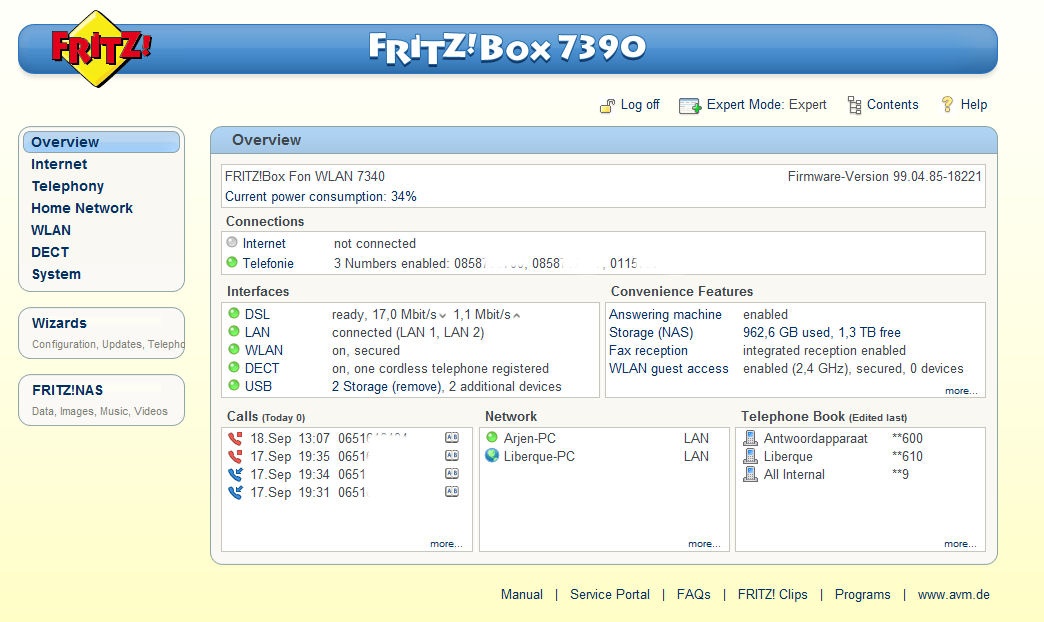Screen dimensions: 1044x622
Task: Open the Service Portal link
Action: coord(610,594)
